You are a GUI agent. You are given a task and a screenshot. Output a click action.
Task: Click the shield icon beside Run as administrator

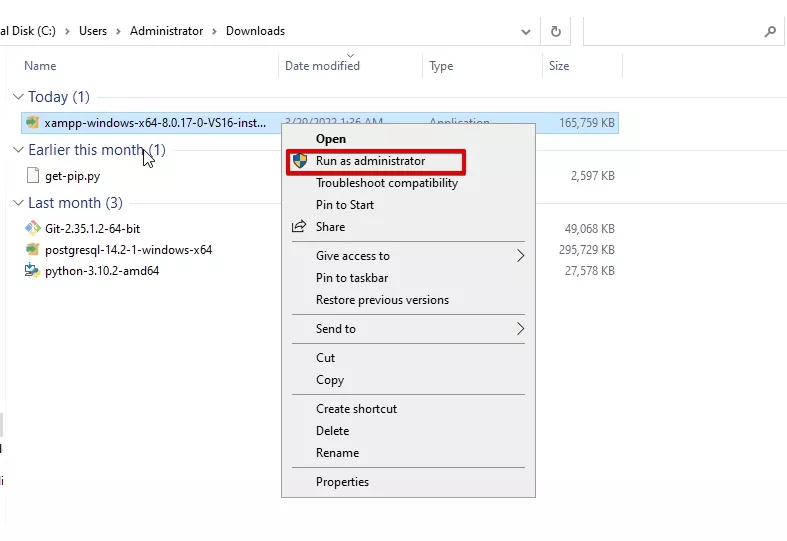tap(299, 161)
